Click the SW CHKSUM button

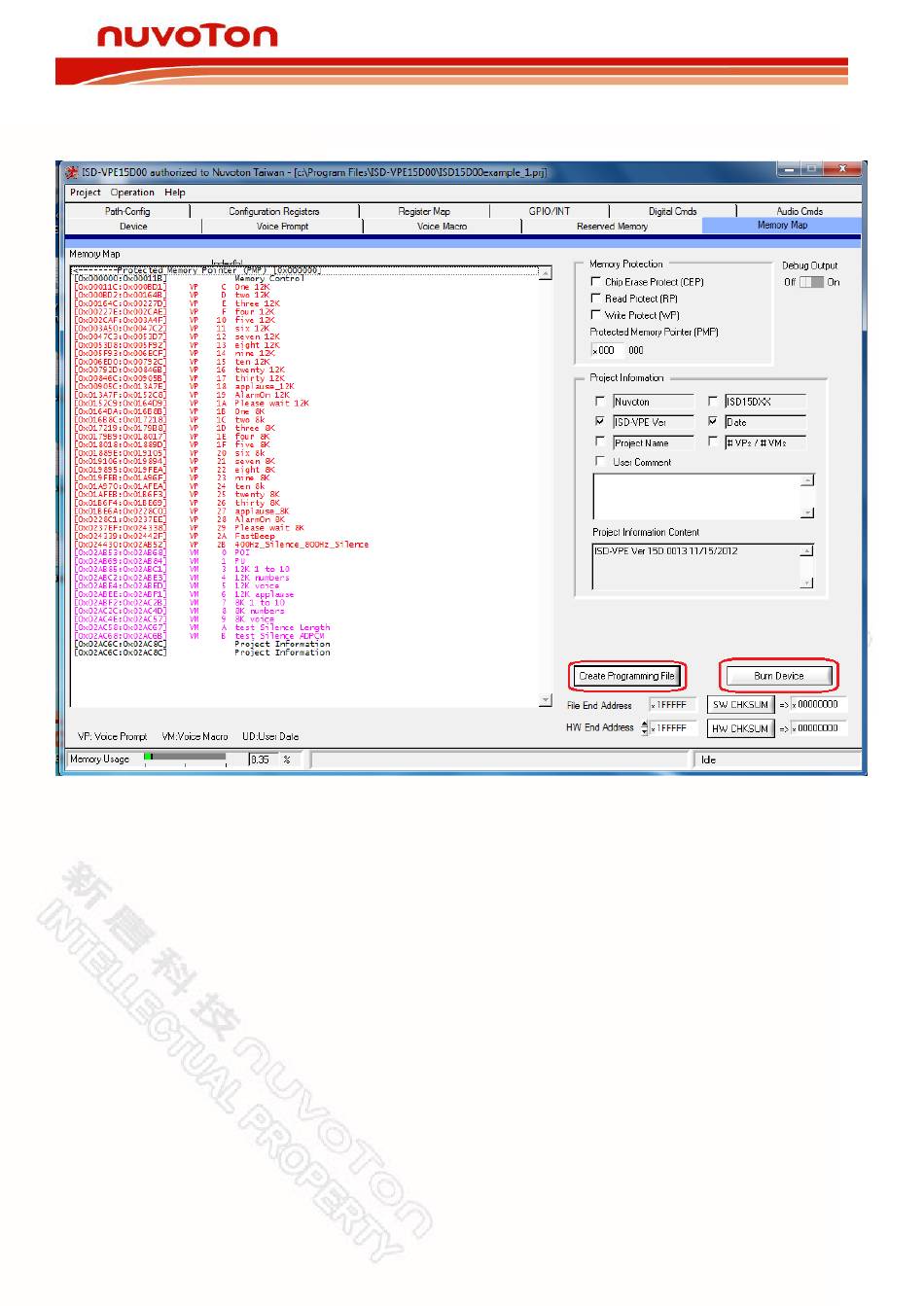(x=741, y=705)
